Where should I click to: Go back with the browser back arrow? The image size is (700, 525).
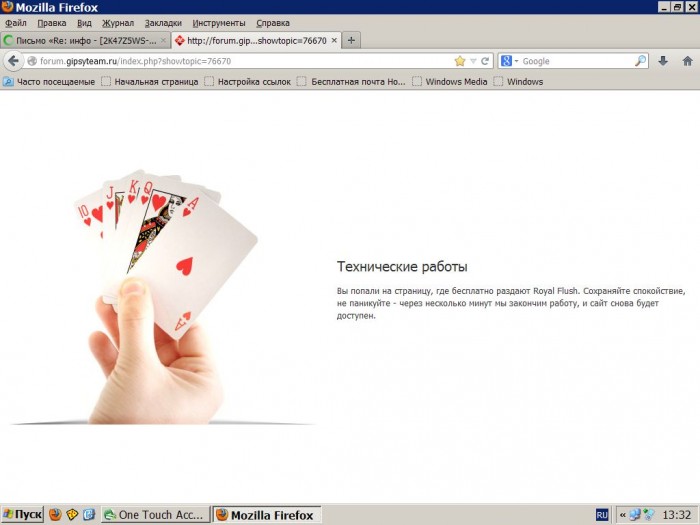click(x=13, y=61)
